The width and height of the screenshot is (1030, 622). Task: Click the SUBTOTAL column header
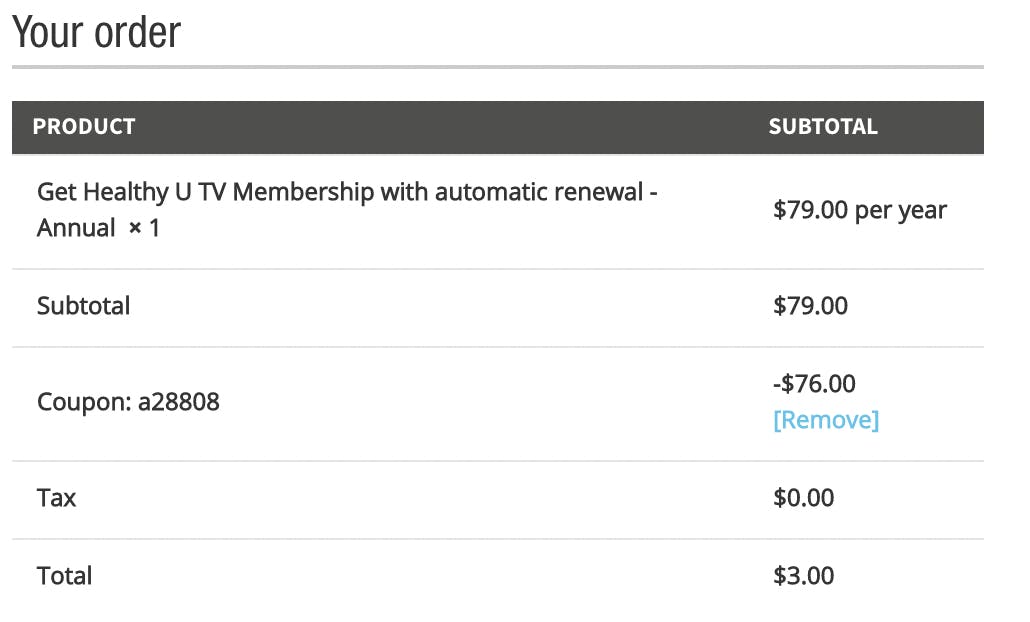click(822, 127)
